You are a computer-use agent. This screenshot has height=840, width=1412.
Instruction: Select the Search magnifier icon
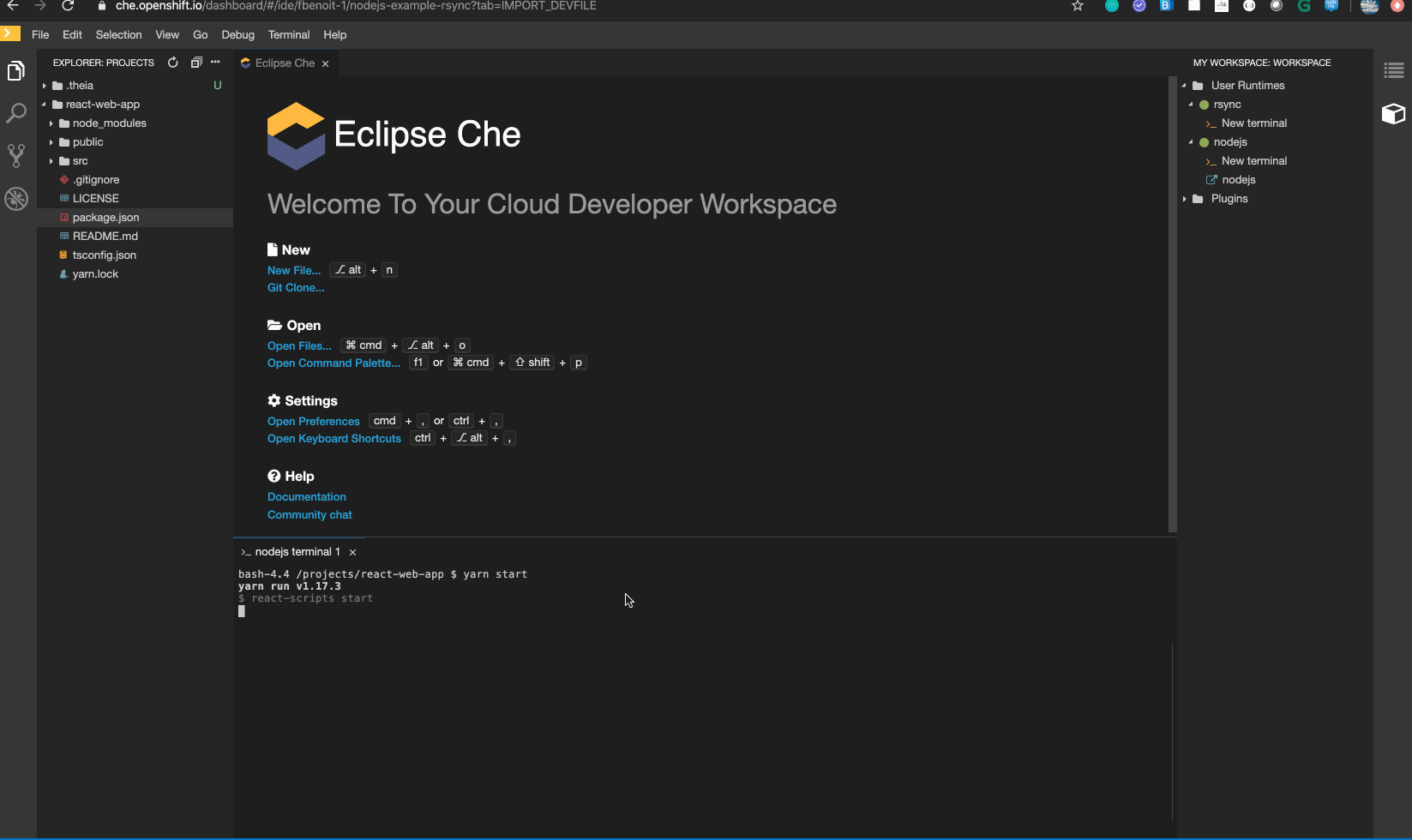coord(16,112)
